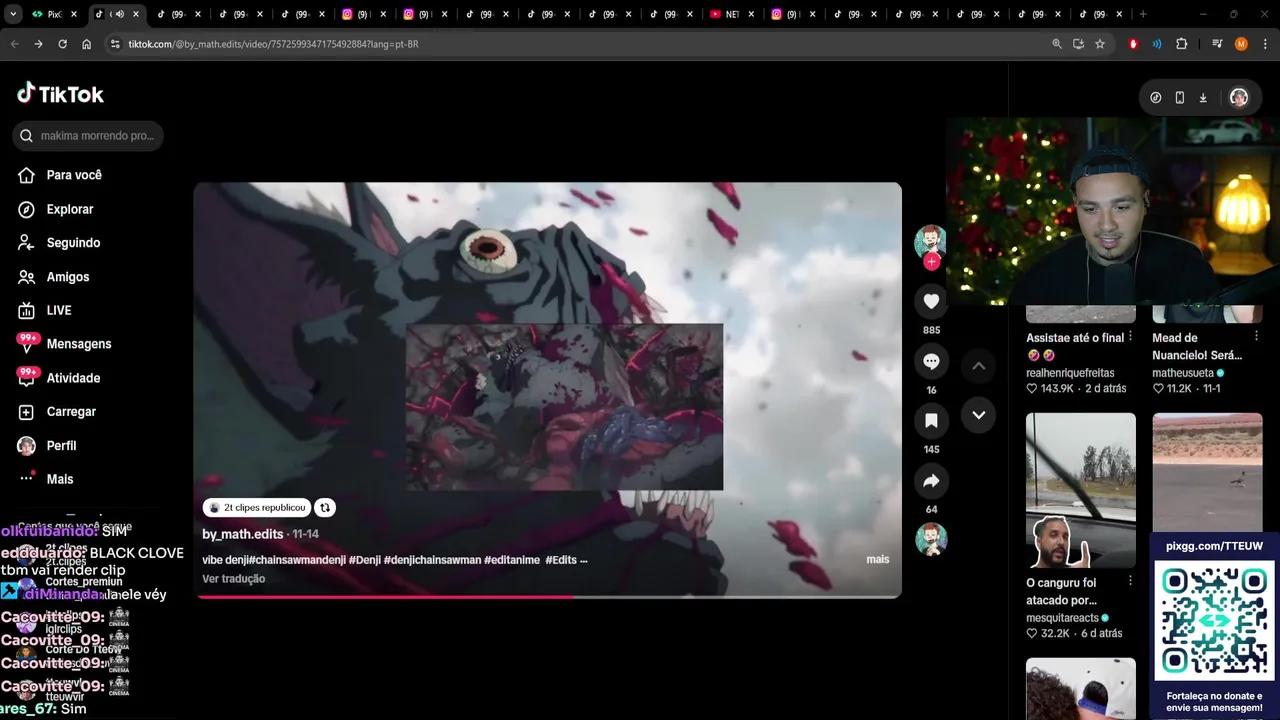
Task: Click the zoom magnifier icon in the address bar
Action: [1057, 44]
